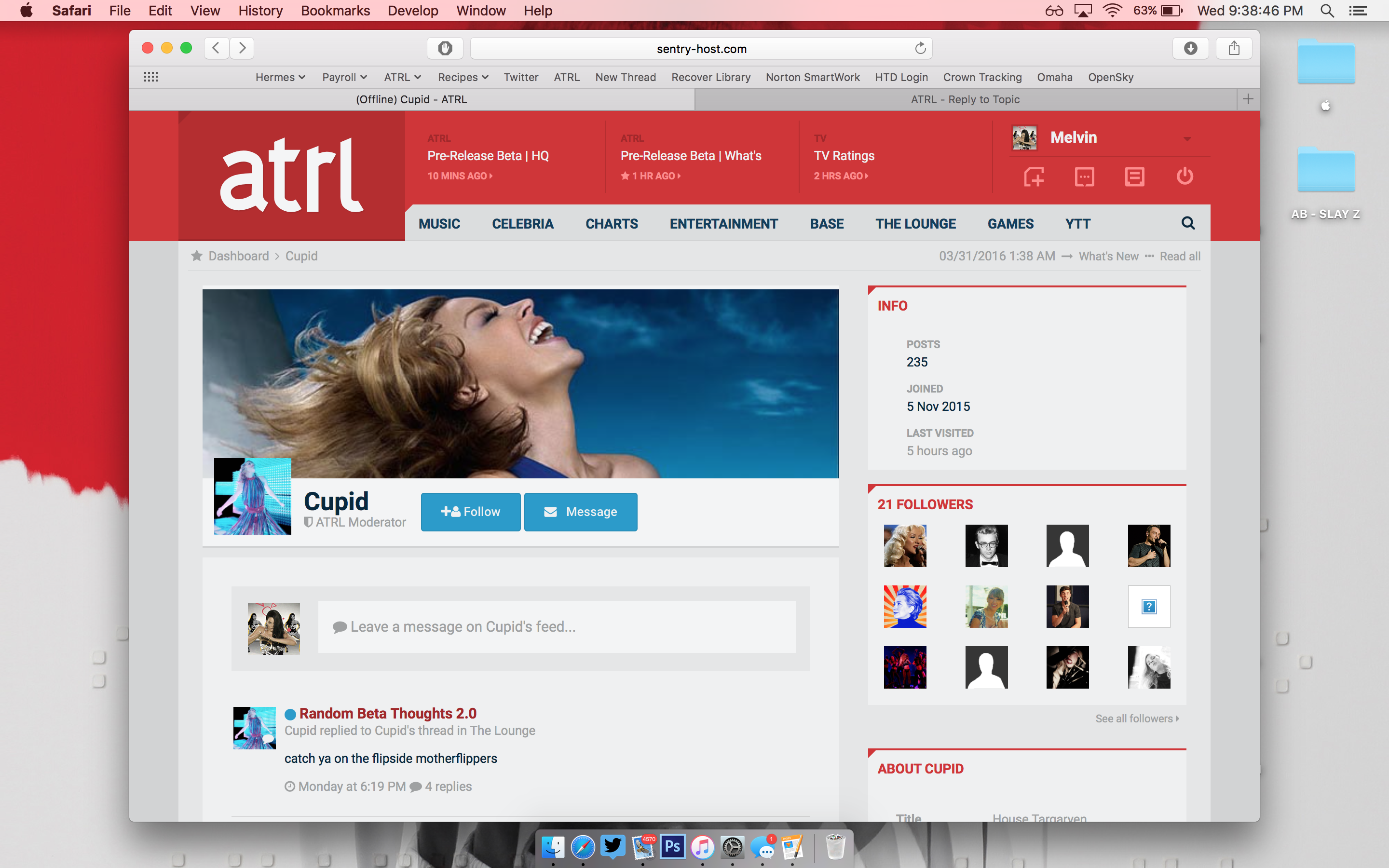Click the site search magnifier icon
Viewport: 1389px width, 868px height.
pyautogui.click(x=1188, y=223)
